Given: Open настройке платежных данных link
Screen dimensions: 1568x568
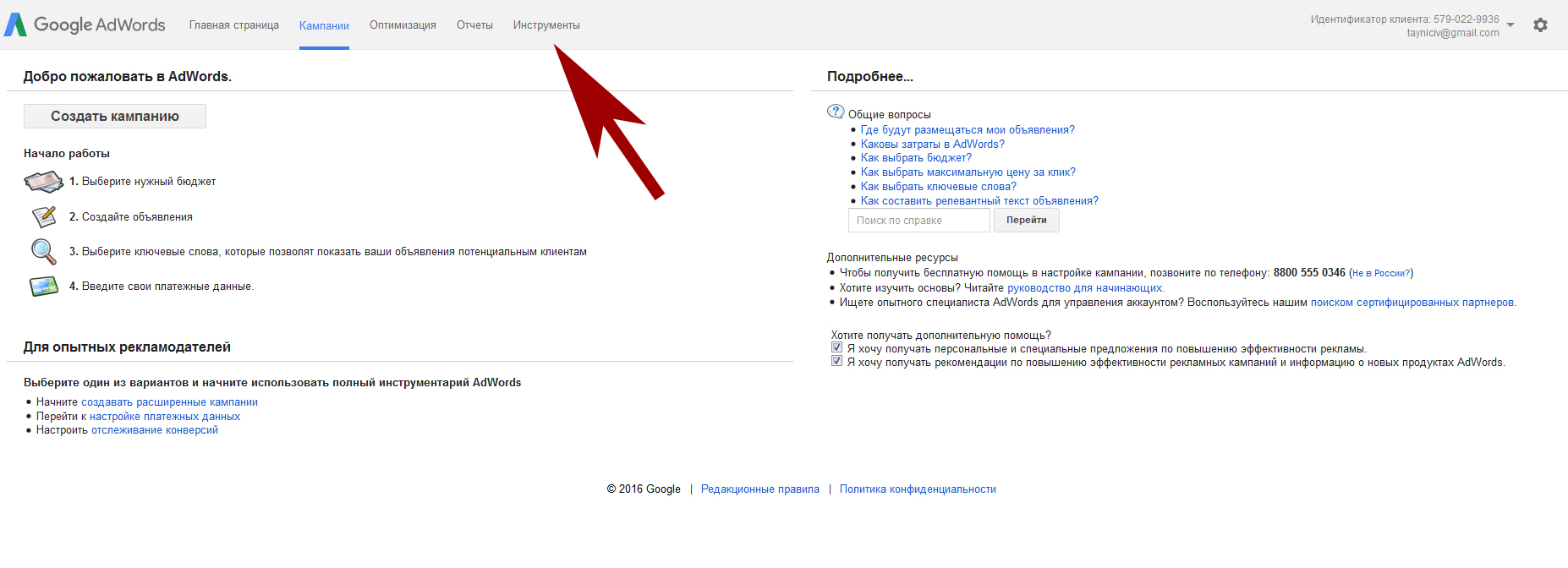Looking at the screenshot, I should 165,417.
